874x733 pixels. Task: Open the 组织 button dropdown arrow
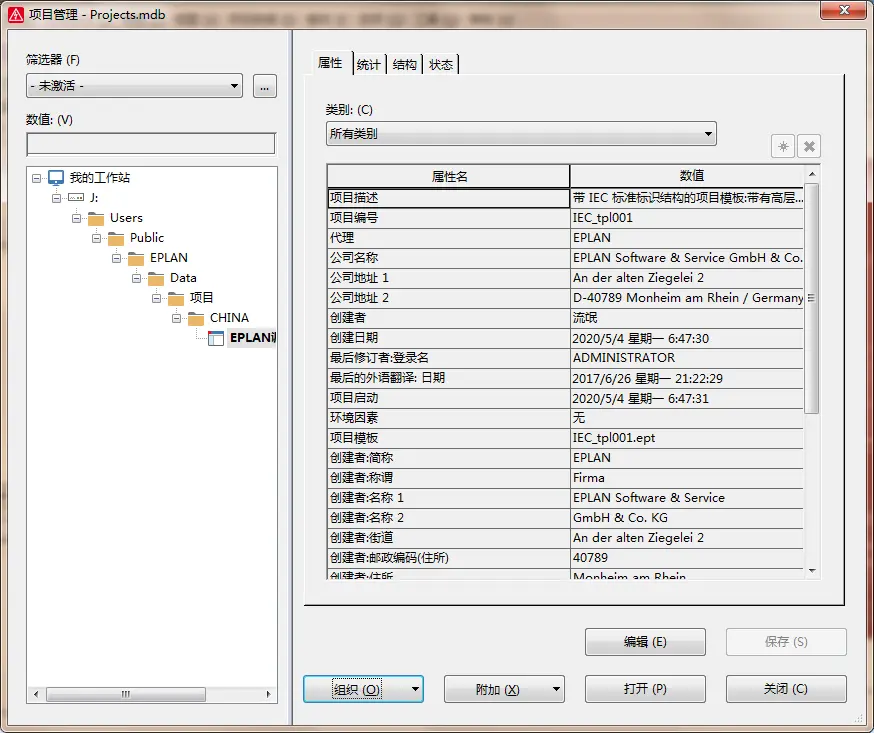(415, 689)
